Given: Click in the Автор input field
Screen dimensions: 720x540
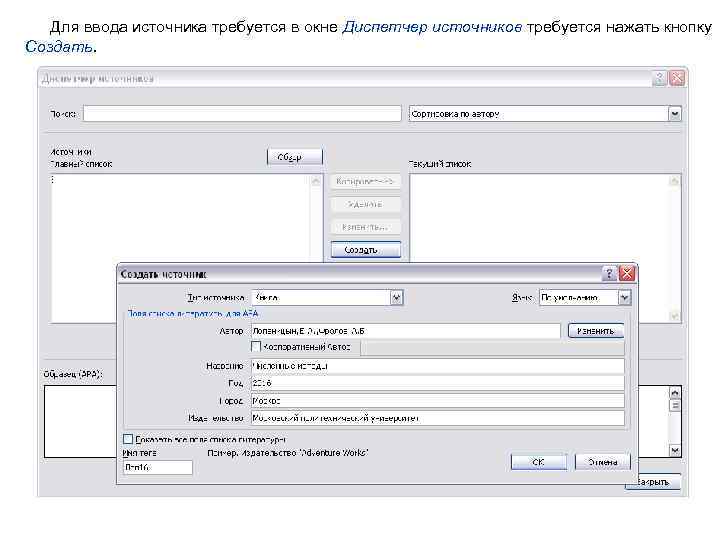Looking at the screenshot, I should tap(406, 331).
